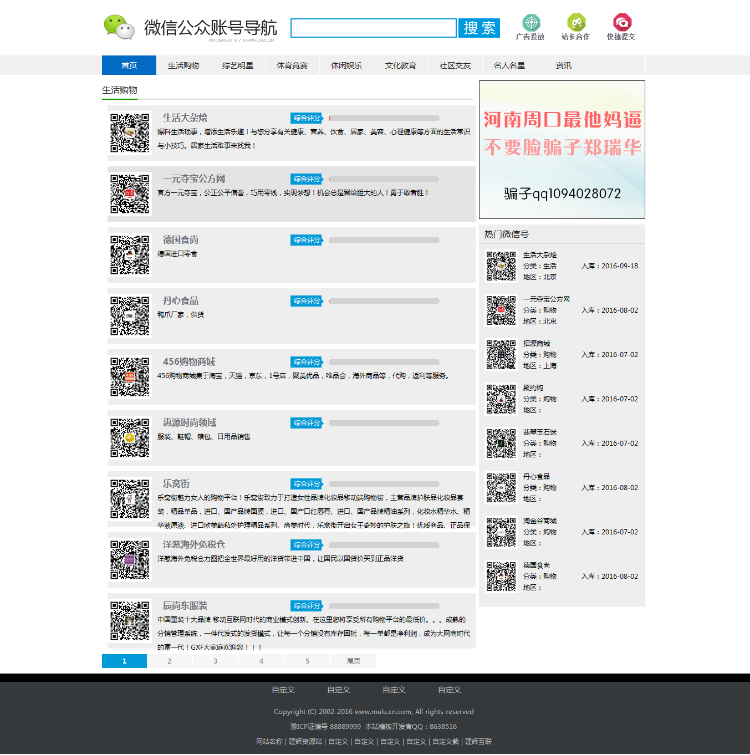Click the rating badge beside 456购物商城
The image size is (750, 755).
(307, 362)
